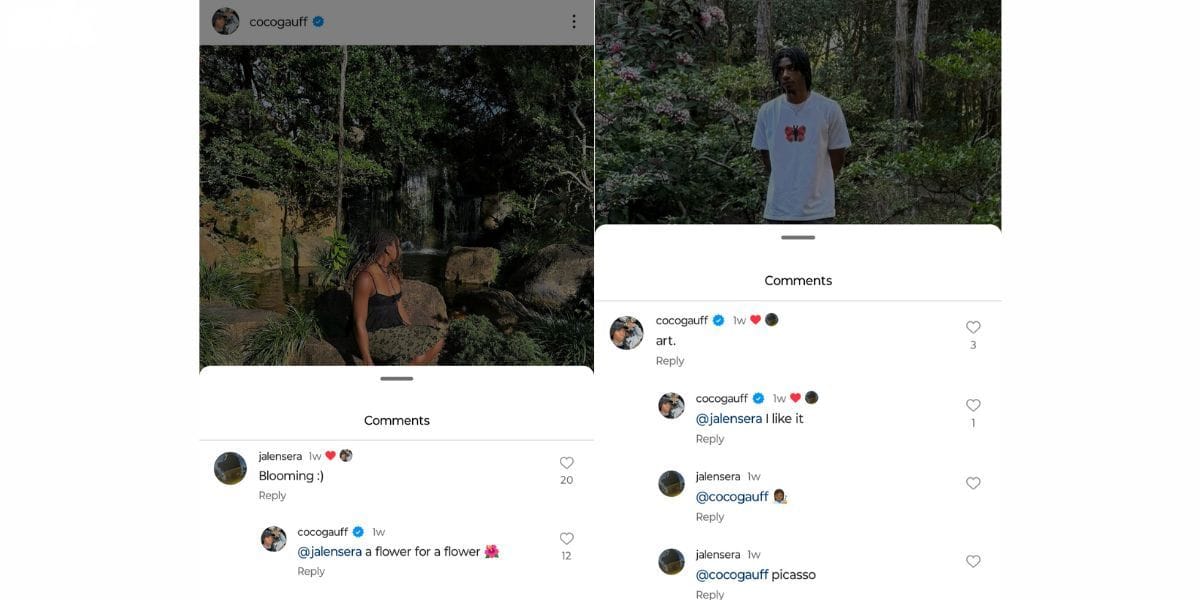This screenshot has width=1200, height=600.
Task: View the 20 likes on the Blooming comment
Action: [566, 480]
